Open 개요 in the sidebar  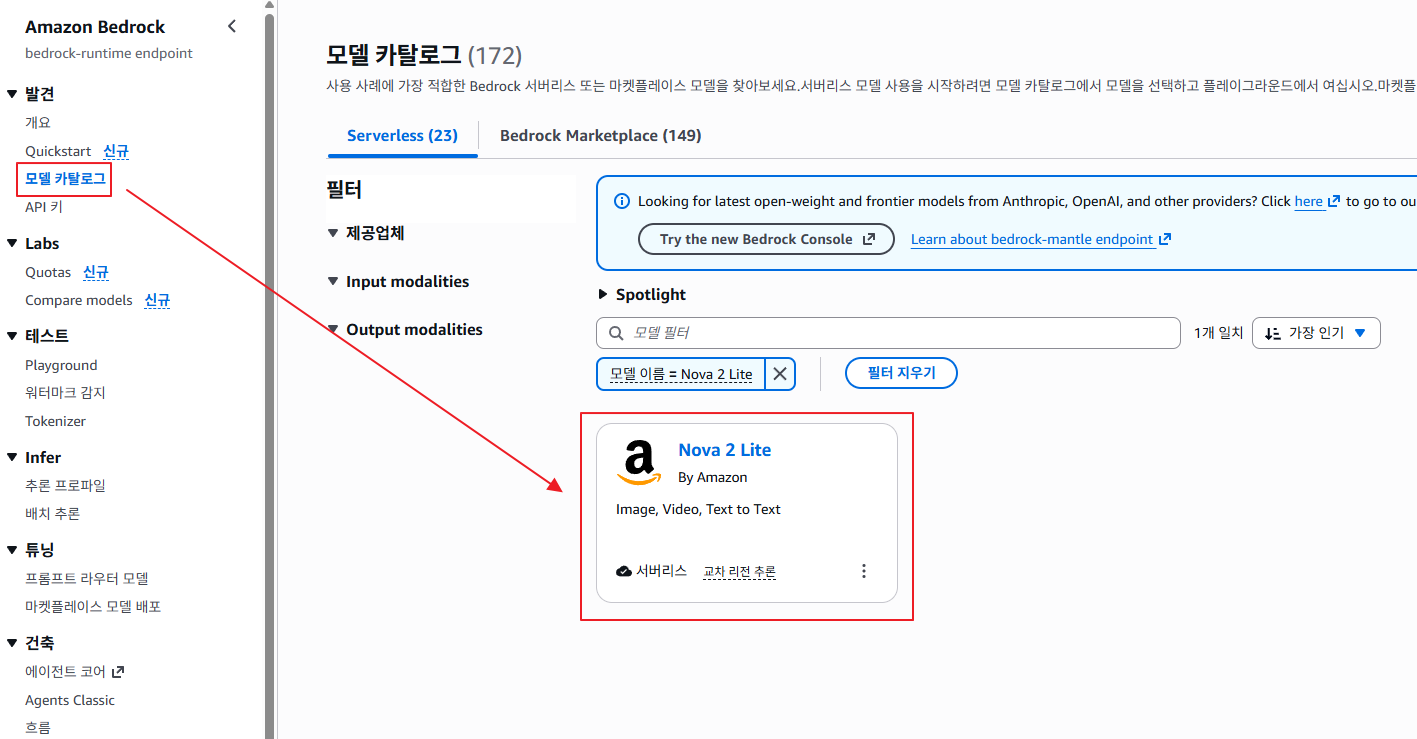38,122
